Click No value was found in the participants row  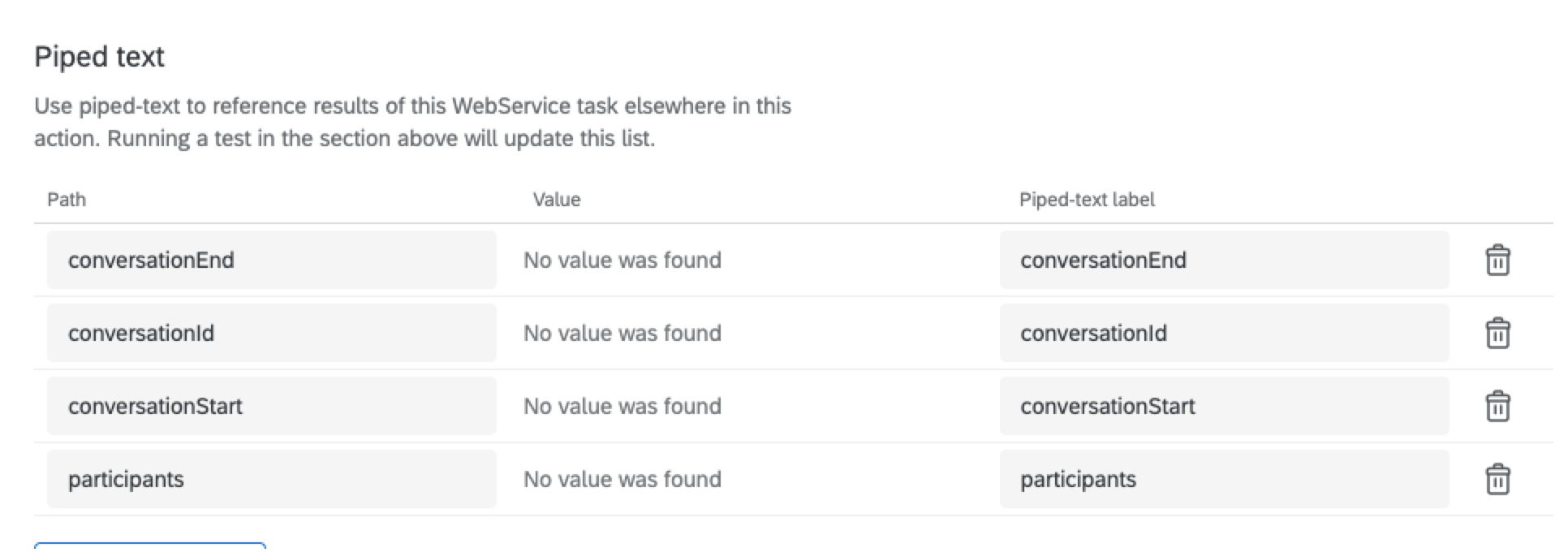[x=622, y=479]
